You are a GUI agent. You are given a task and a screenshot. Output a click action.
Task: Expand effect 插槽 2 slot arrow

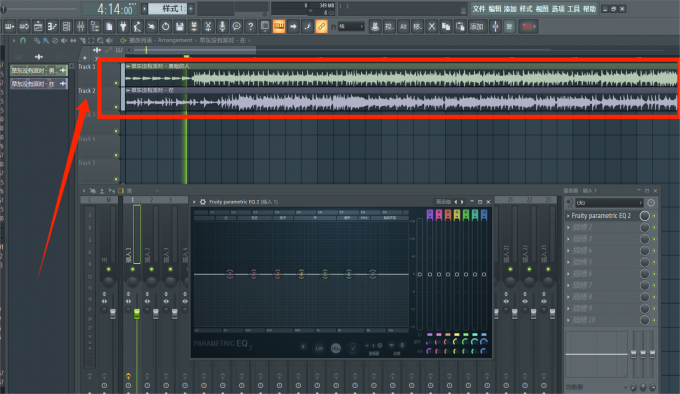coord(569,227)
